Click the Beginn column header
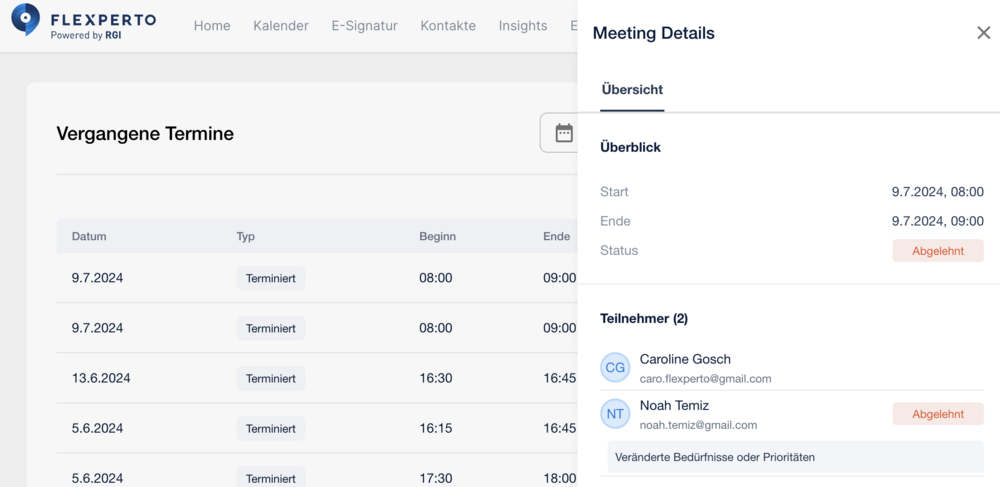 point(438,236)
